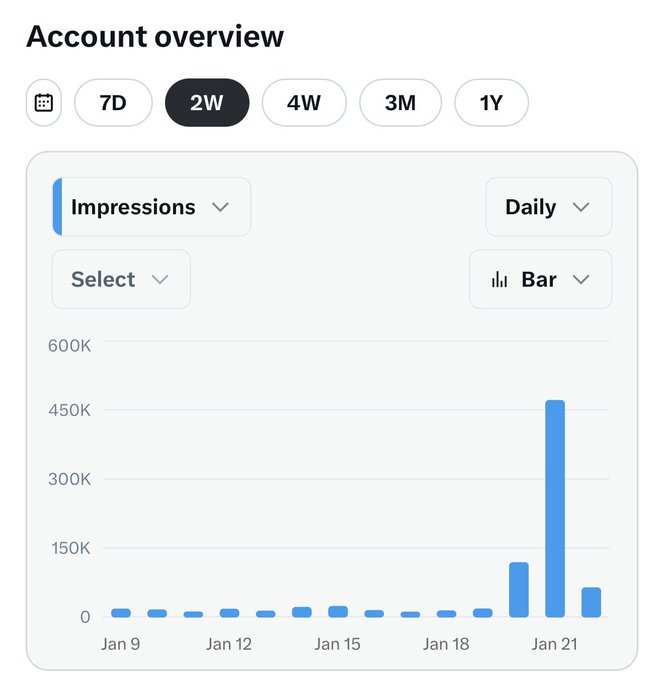Click the chevron next to Bar
This screenshot has height=680, width=664.
[x=582, y=279]
